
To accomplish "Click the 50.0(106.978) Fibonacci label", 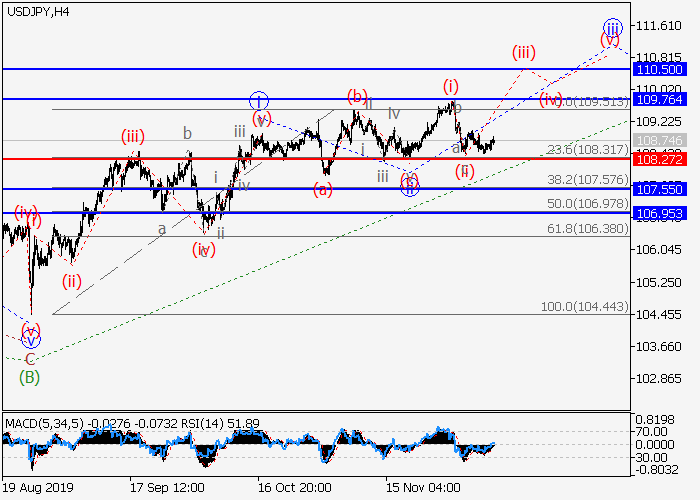I will (x=586, y=204).
